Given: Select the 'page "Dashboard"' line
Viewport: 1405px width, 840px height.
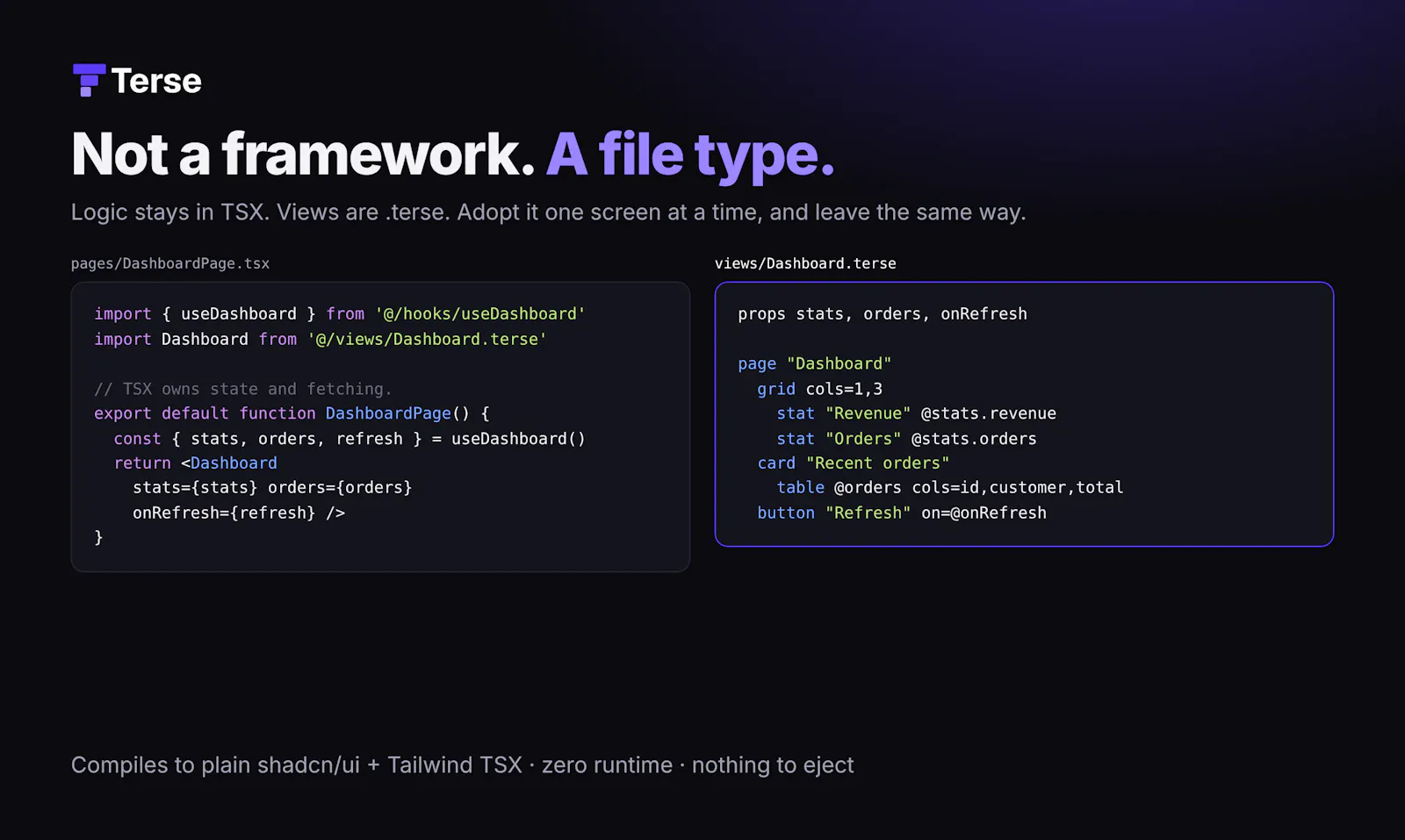Looking at the screenshot, I should point(815,364).
